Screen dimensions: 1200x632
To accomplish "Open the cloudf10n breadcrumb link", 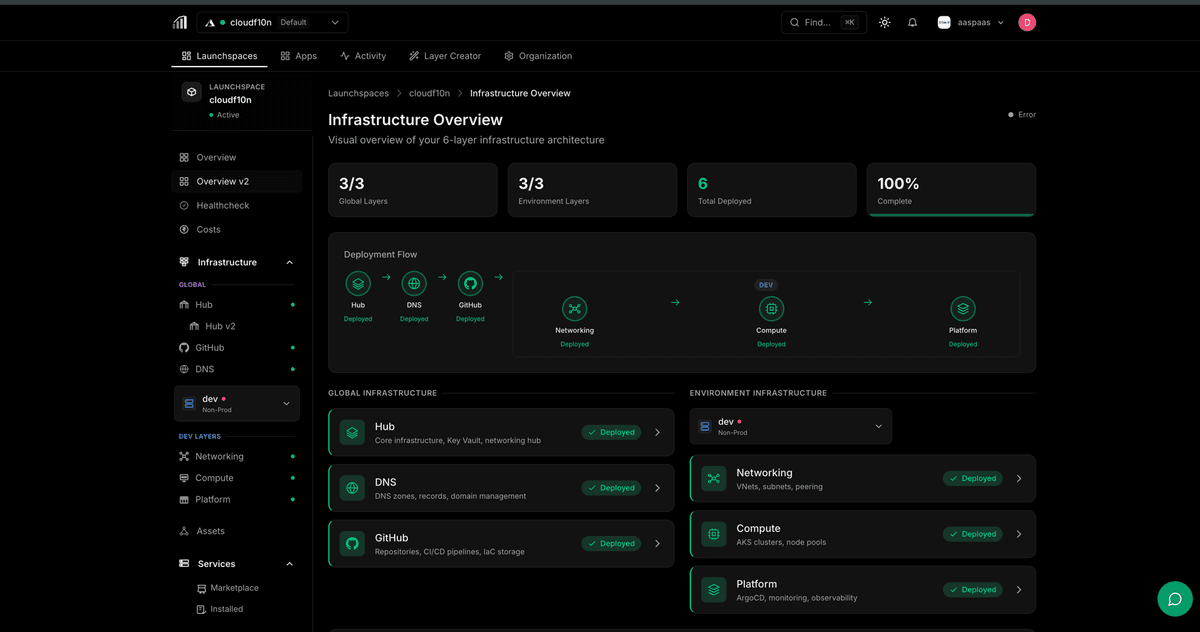I will 429,93.
